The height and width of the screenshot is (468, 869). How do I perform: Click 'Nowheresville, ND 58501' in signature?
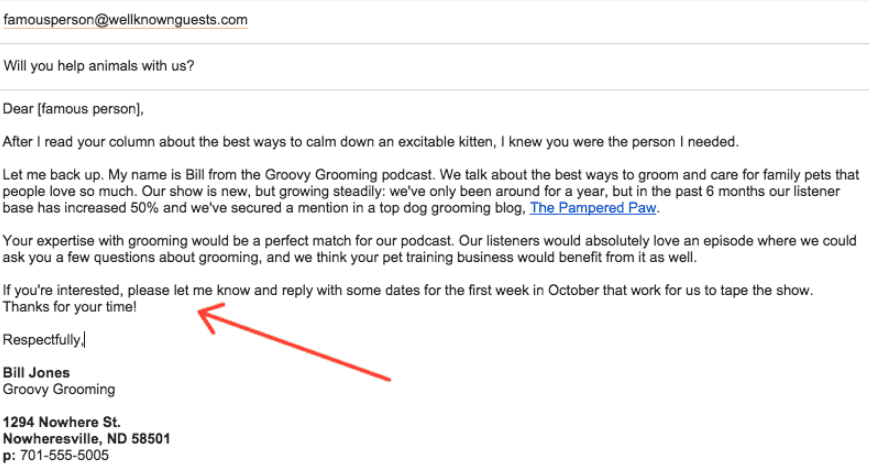(86, 439)
